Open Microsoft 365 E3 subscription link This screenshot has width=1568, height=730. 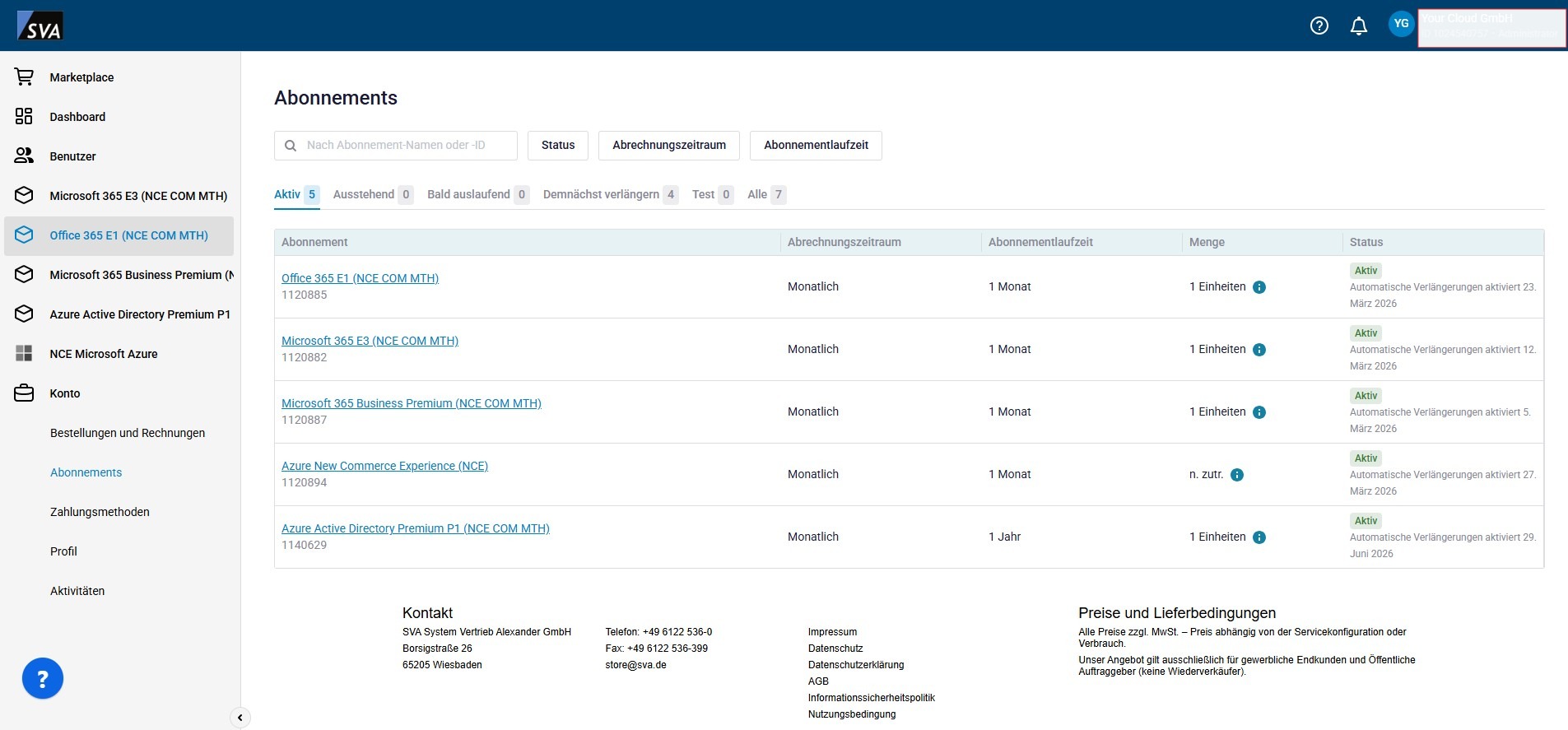point(370,341)
